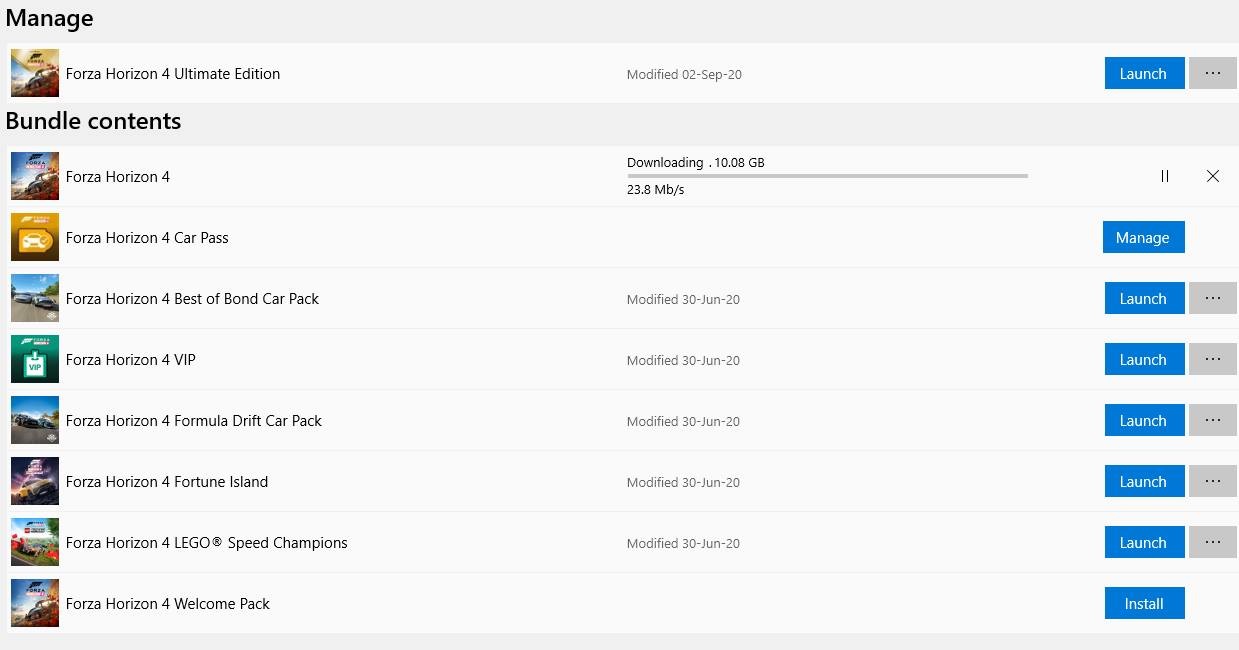Click the Car Pass icon
Image resolution: width=1239 pixels, height=650 pixels.
[x=35, y=237]
